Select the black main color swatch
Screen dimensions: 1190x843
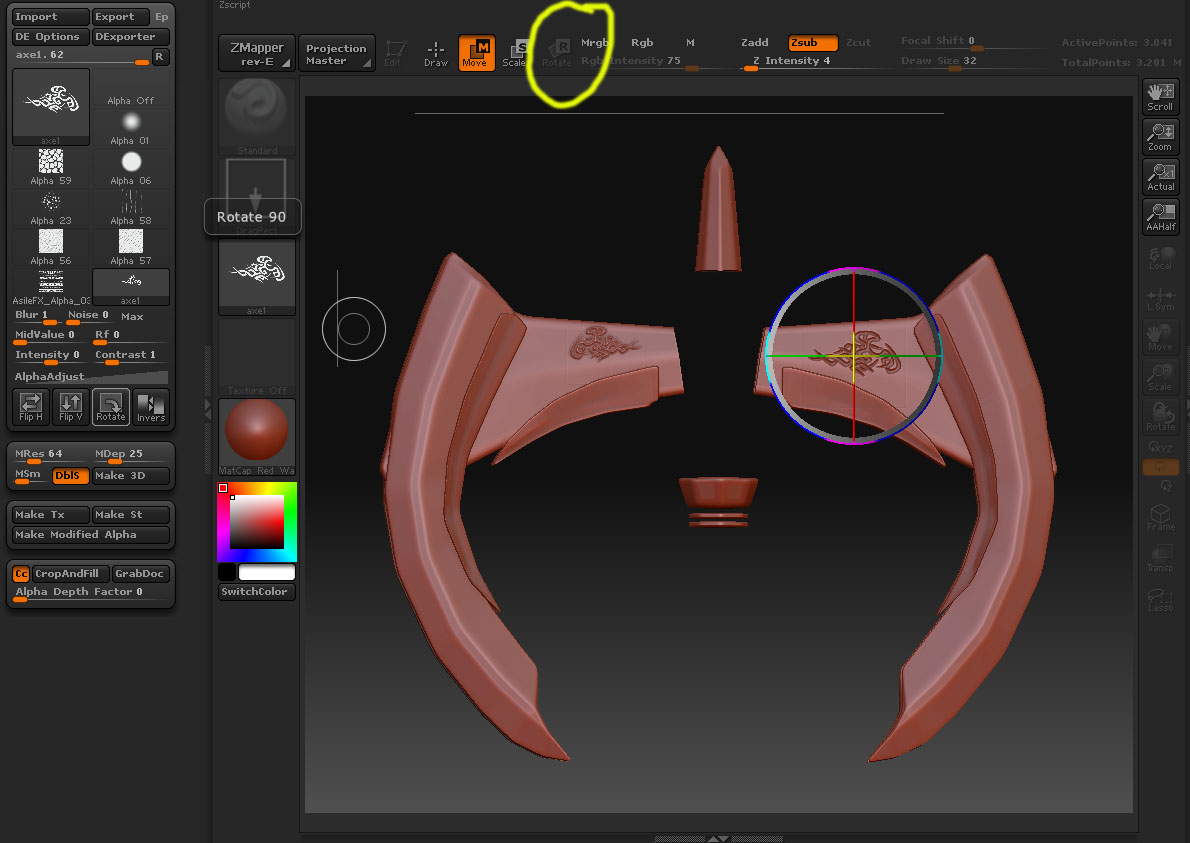click(x=226, y=572)
